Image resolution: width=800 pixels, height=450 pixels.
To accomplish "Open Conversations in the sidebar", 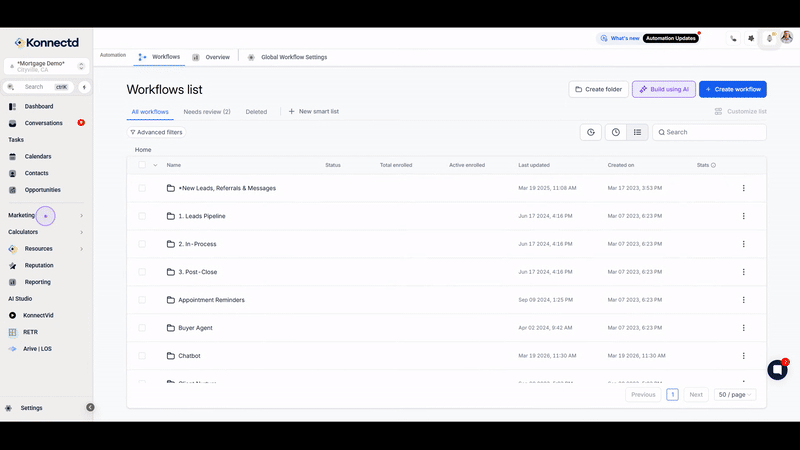I will pyautogui.click(x=43, y=123).
